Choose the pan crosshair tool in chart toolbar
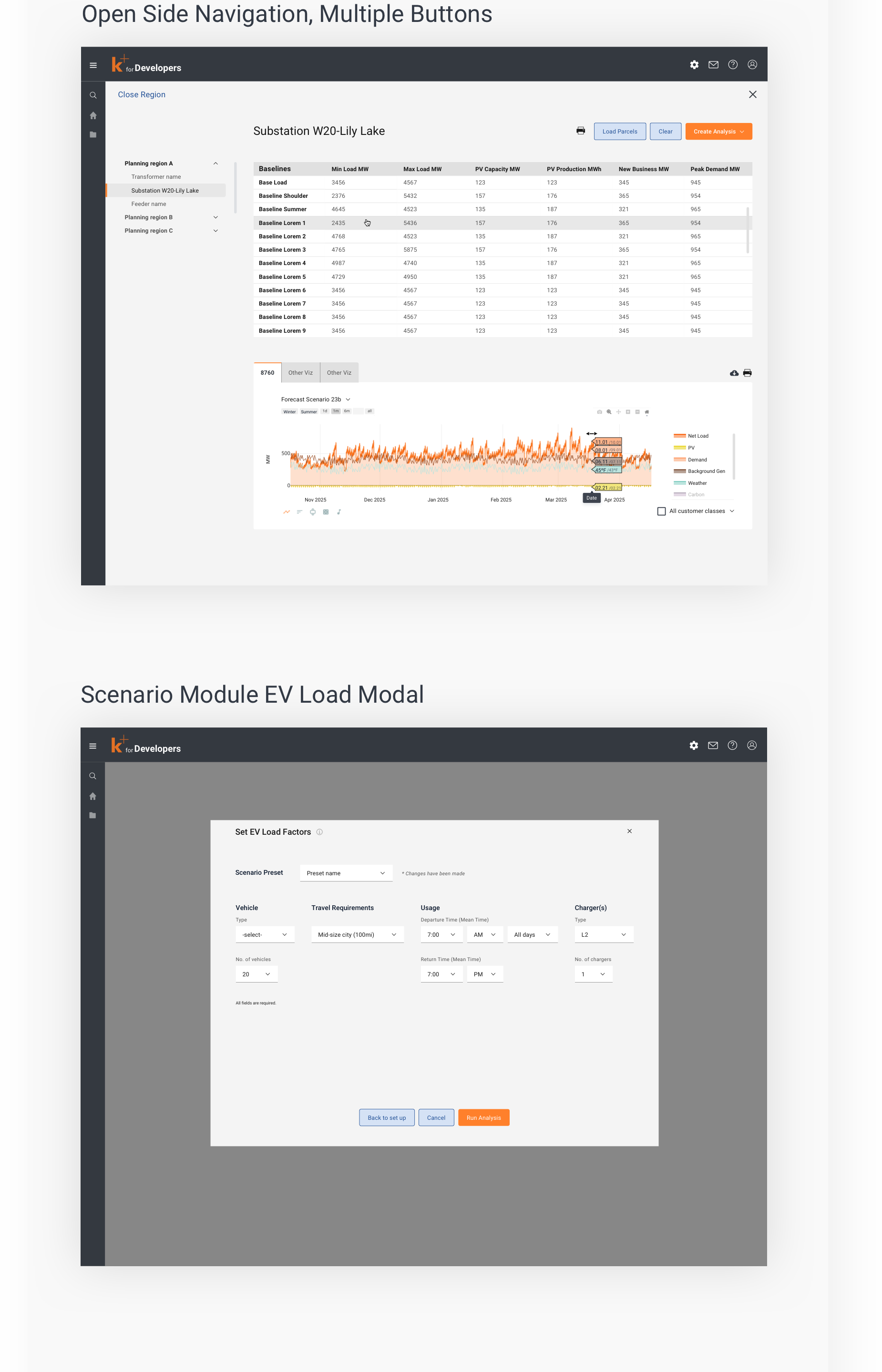882x1372 pixels. tap(618, 412)
